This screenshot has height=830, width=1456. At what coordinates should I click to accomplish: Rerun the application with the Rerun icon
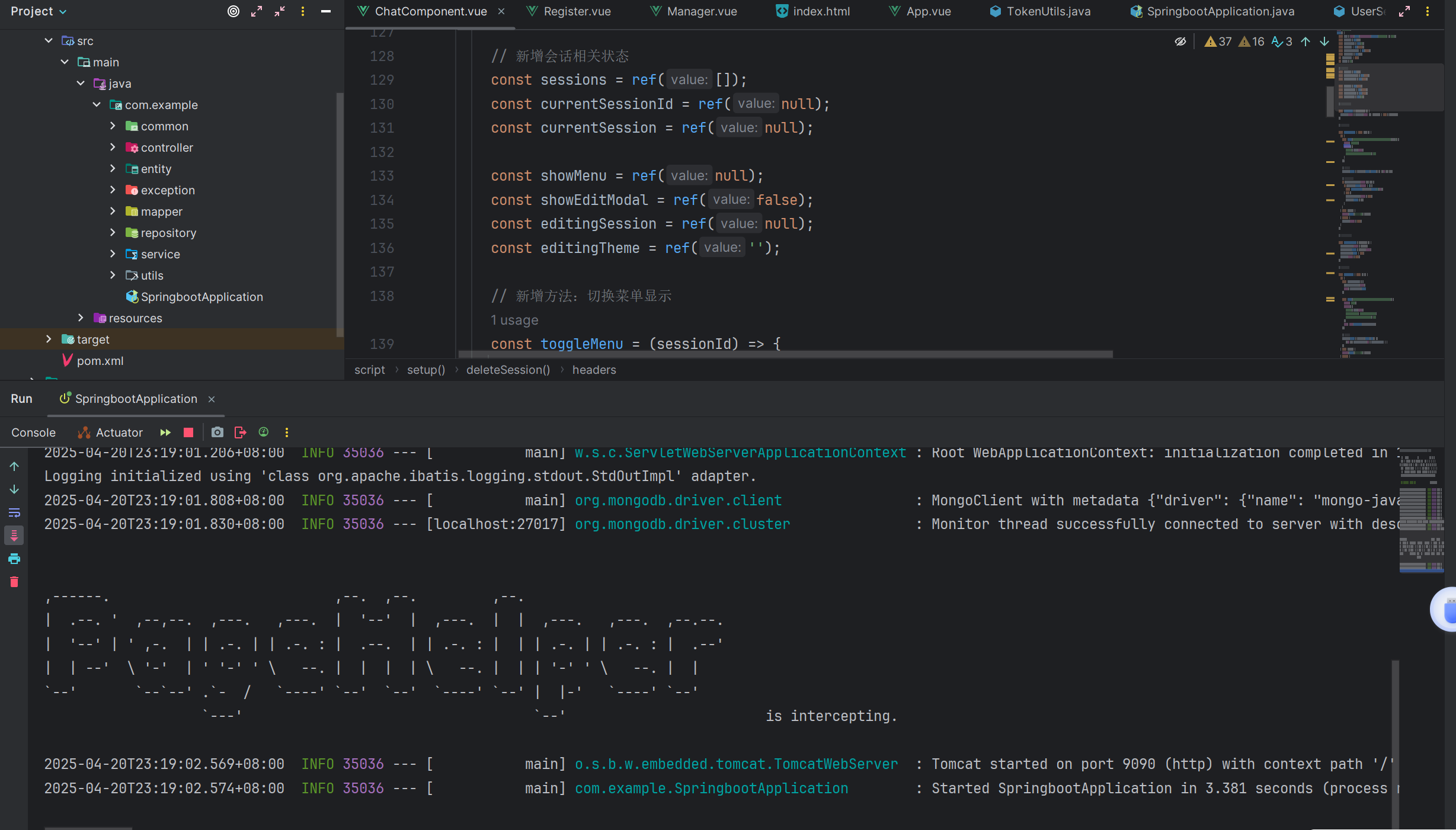[x=165, y=432]
